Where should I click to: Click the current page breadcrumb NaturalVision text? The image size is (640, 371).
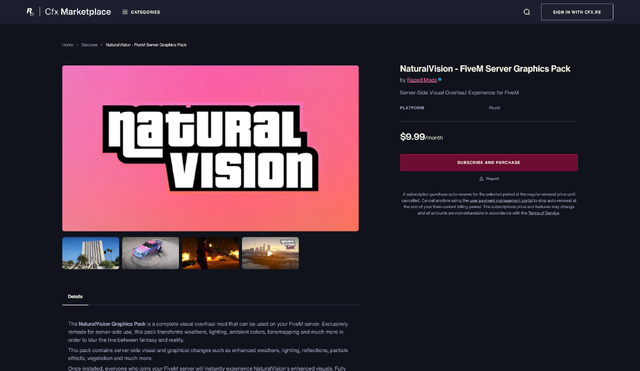tap(146, 45)
